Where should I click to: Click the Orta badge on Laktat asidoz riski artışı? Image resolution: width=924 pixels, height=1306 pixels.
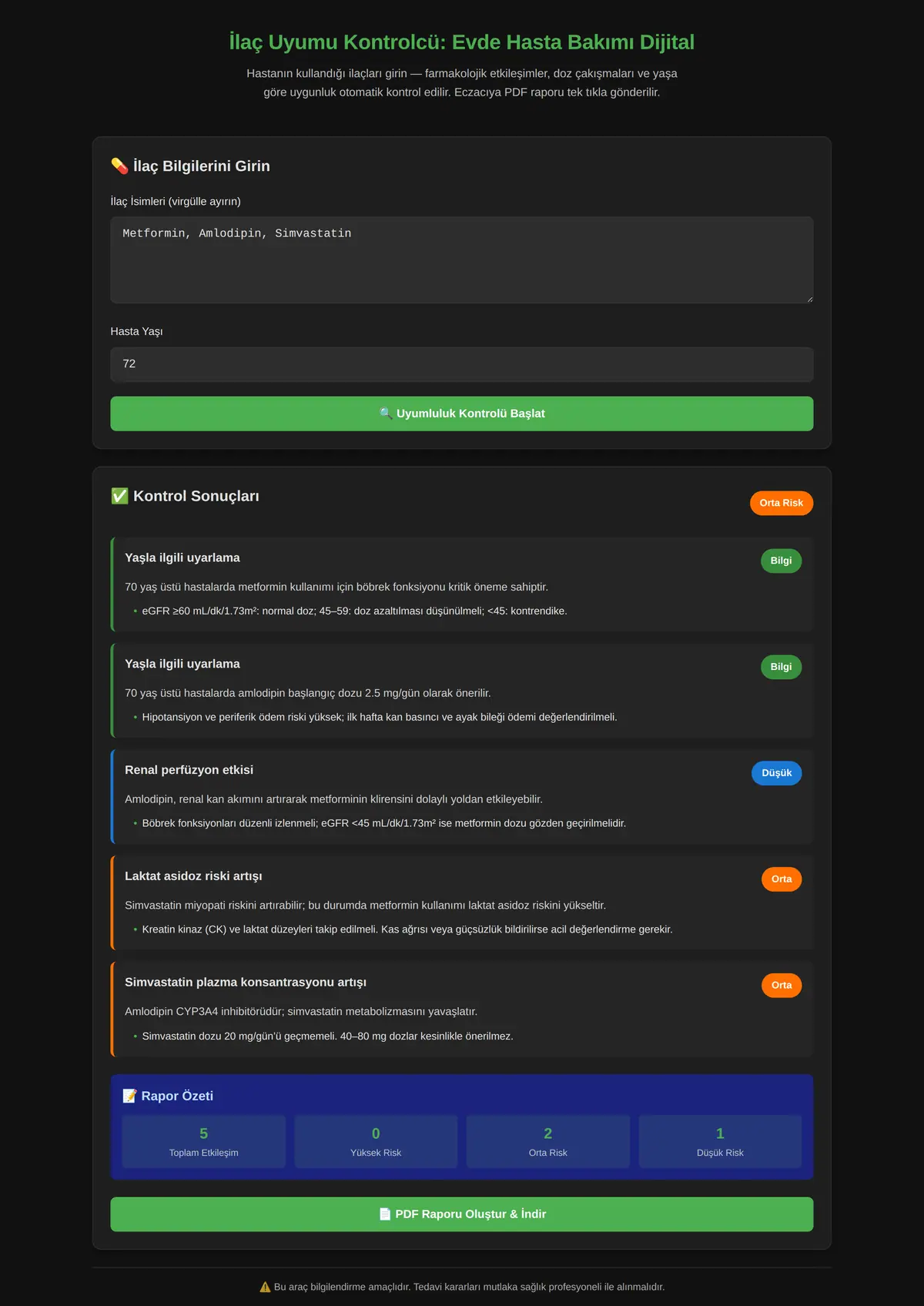(x=782, y=879)
